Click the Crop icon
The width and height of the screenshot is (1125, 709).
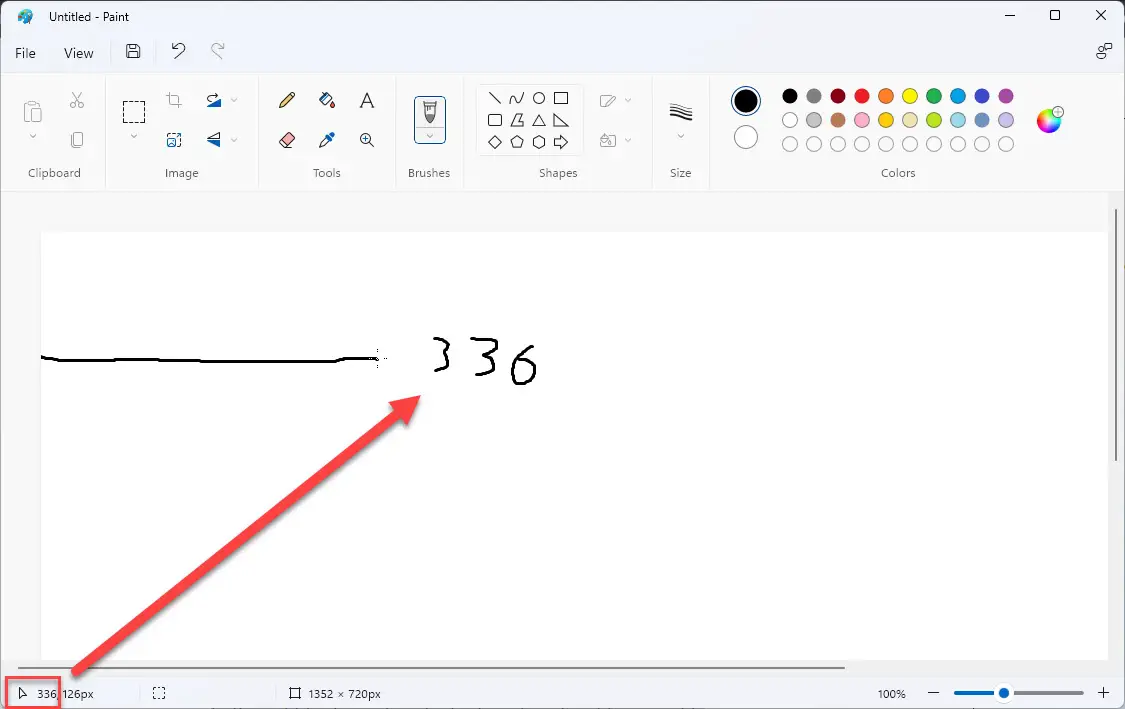[x=174, y=100]
